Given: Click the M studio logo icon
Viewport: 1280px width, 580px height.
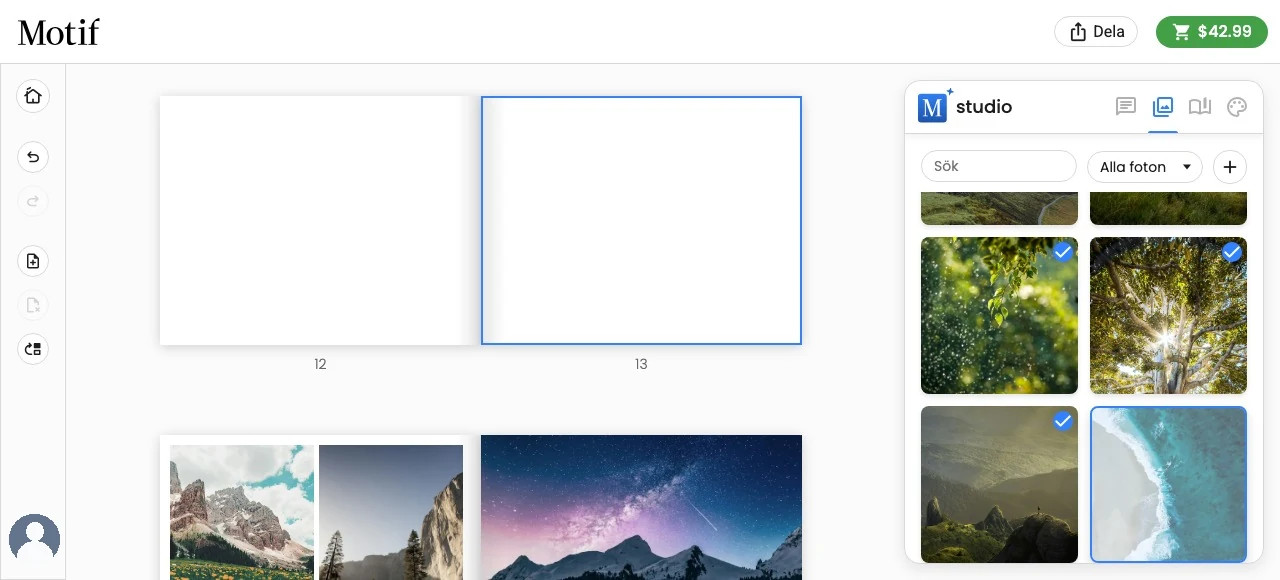Looking at the screenshot, I should (934, 106).
